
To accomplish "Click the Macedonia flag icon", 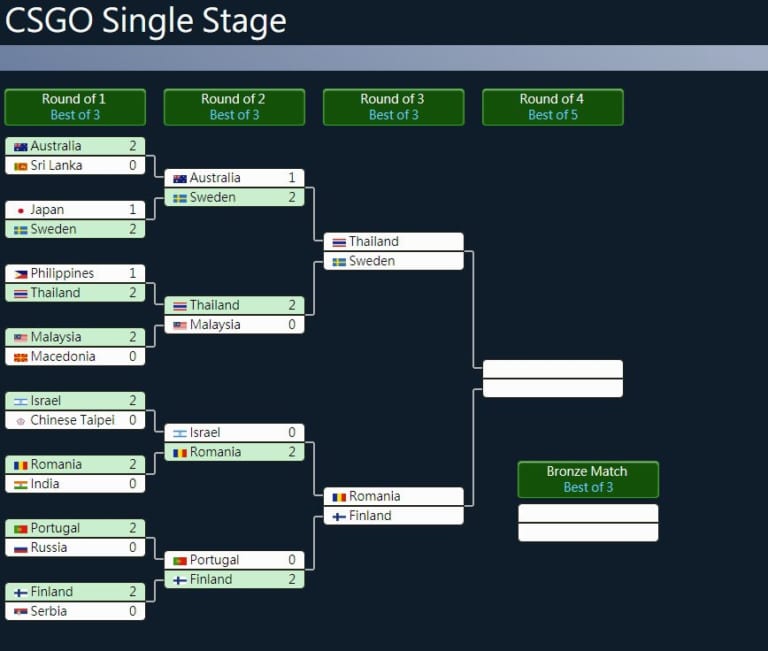I will (x=21, y=358).
